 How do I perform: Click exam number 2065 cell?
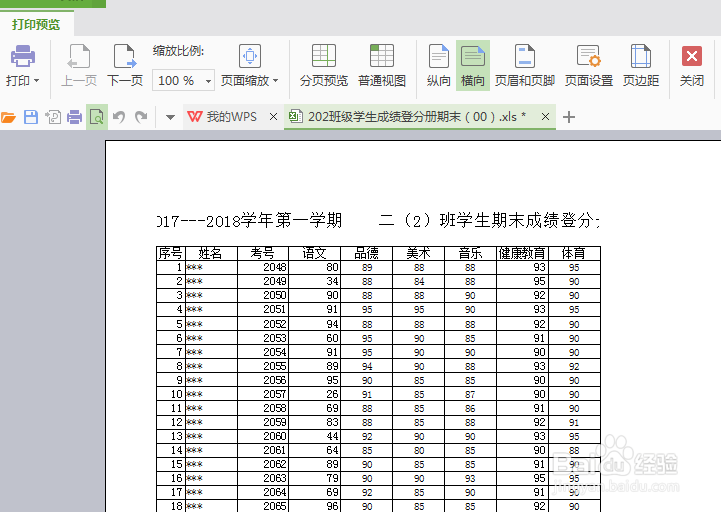click(263, 506)
